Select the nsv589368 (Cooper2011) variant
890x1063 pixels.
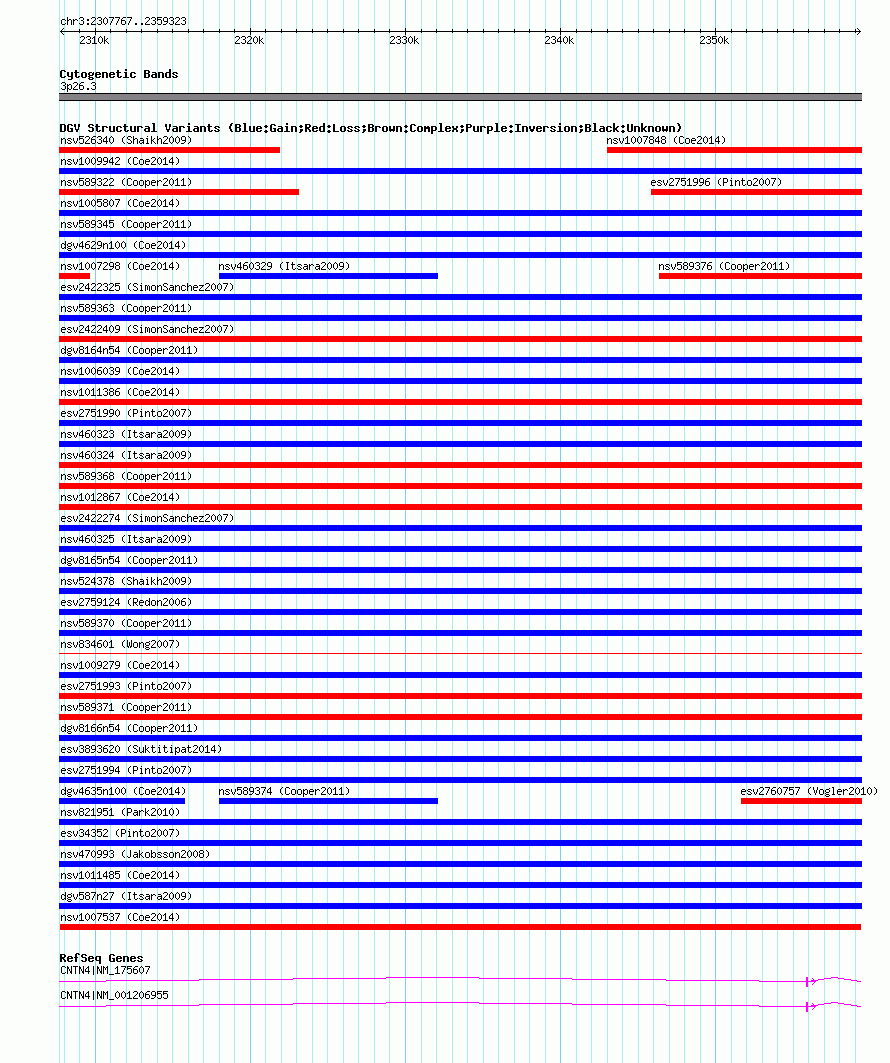[x=126, y=477]
